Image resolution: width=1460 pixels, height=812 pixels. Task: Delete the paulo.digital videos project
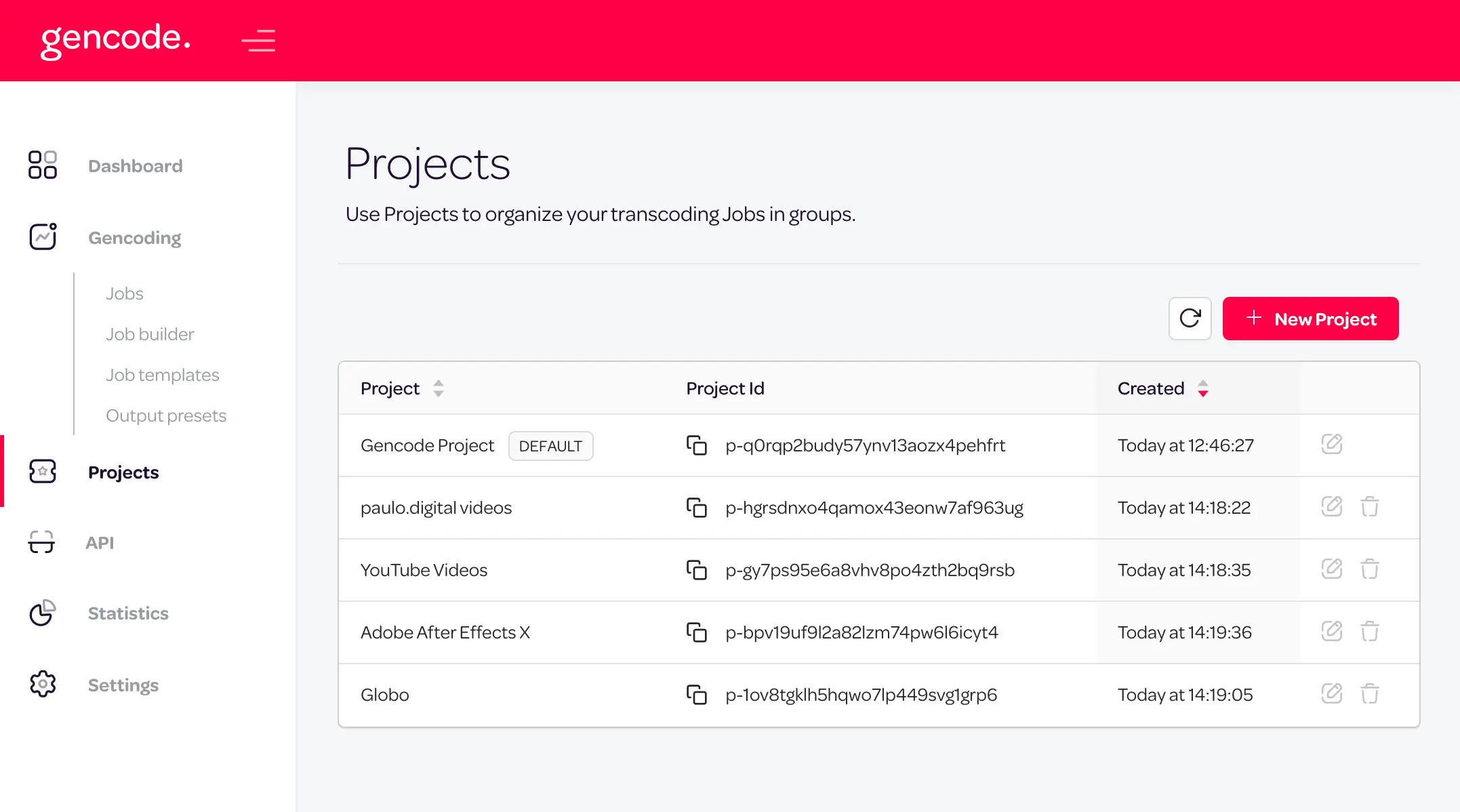coord(1369,507)
